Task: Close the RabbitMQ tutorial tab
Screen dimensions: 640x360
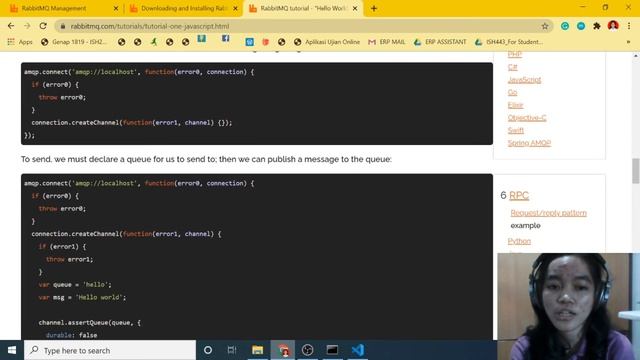Action: [x=355, y=8]
